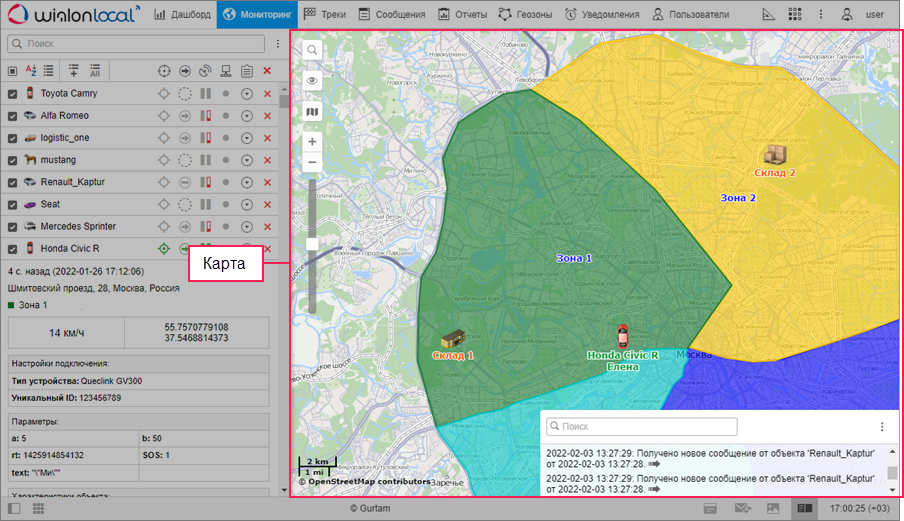Open the log panel three-dot menu
The height and width of the screenshot is (521, 904).
tap(882, 426)
